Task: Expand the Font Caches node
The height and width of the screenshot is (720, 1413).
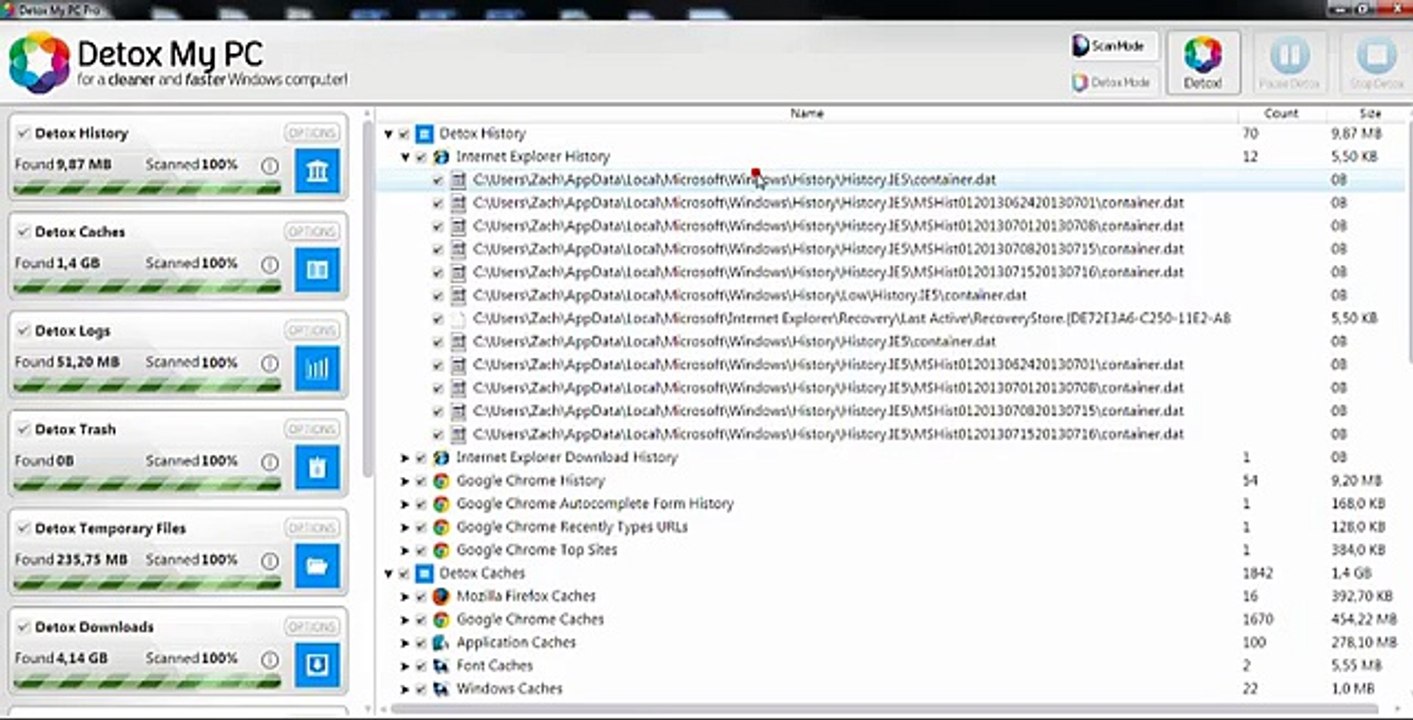Action: point(405,666)
